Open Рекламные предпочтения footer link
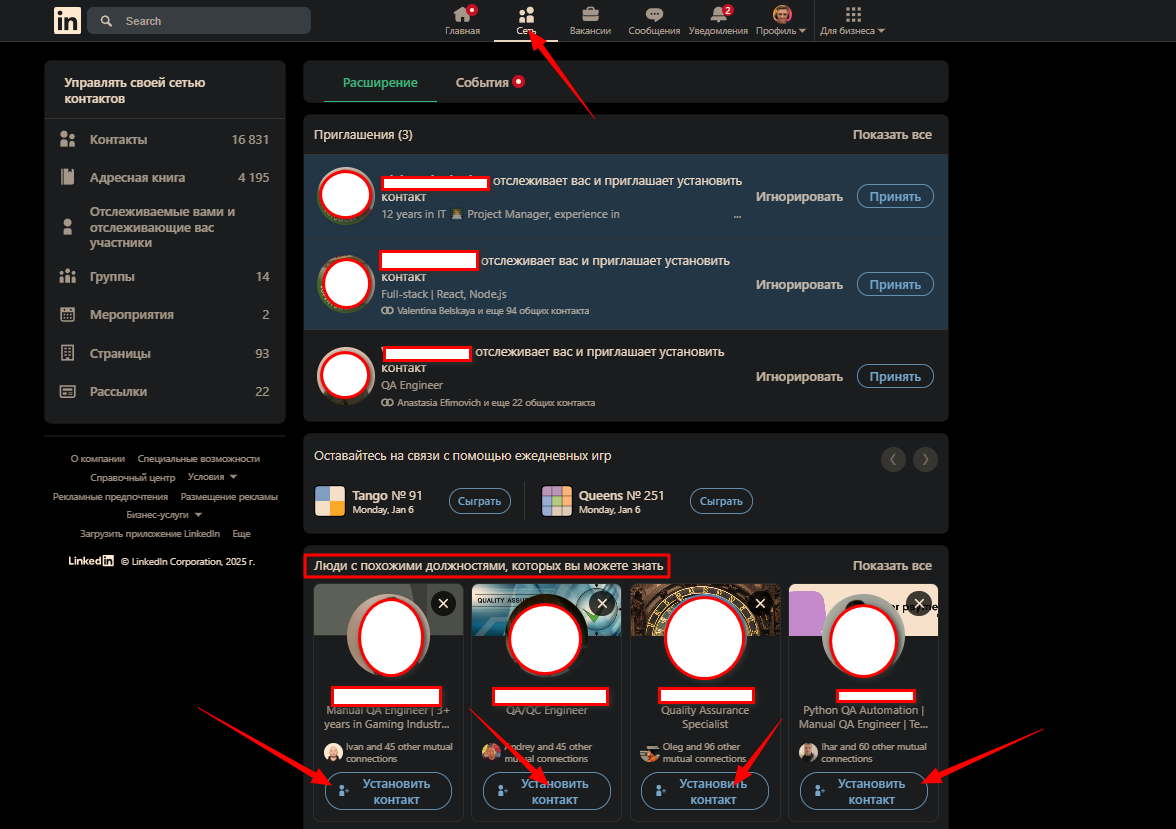The image size is (1176, 829). 110,497
